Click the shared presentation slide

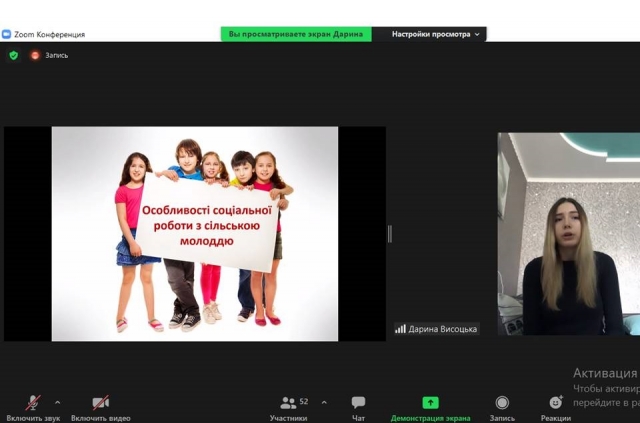tap(195, 234)
